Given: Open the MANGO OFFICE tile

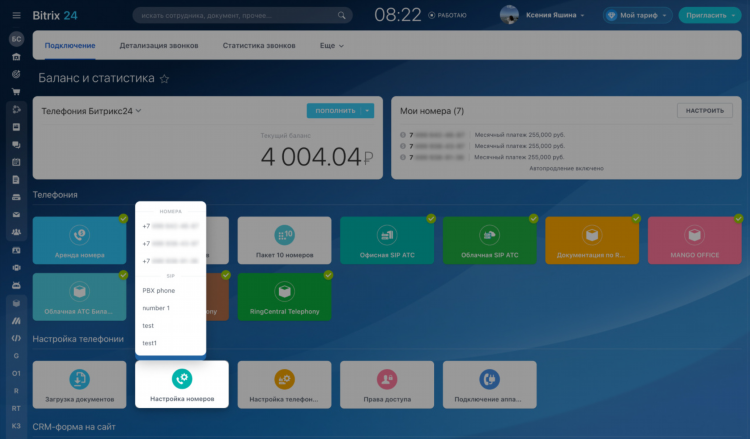Looking at the screenshot, I should click(x=695, y=240).
